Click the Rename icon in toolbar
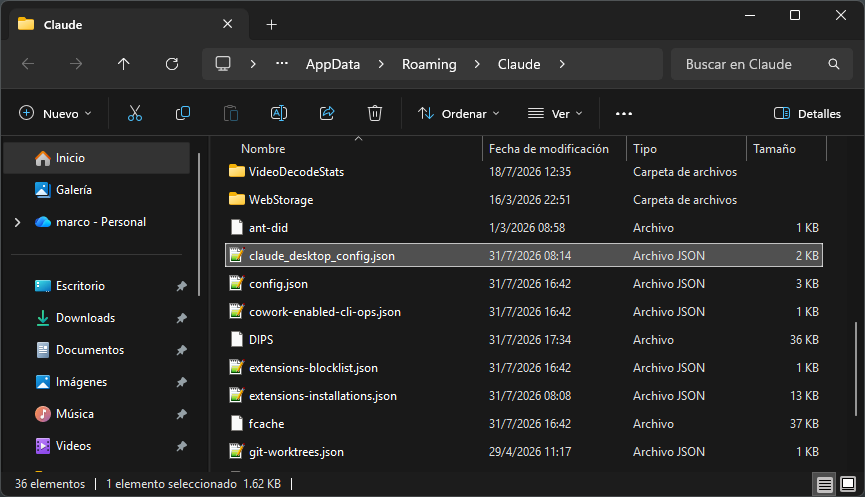This screenshot has height=497, width=865. pyautogui.click(x=279, y=114)
